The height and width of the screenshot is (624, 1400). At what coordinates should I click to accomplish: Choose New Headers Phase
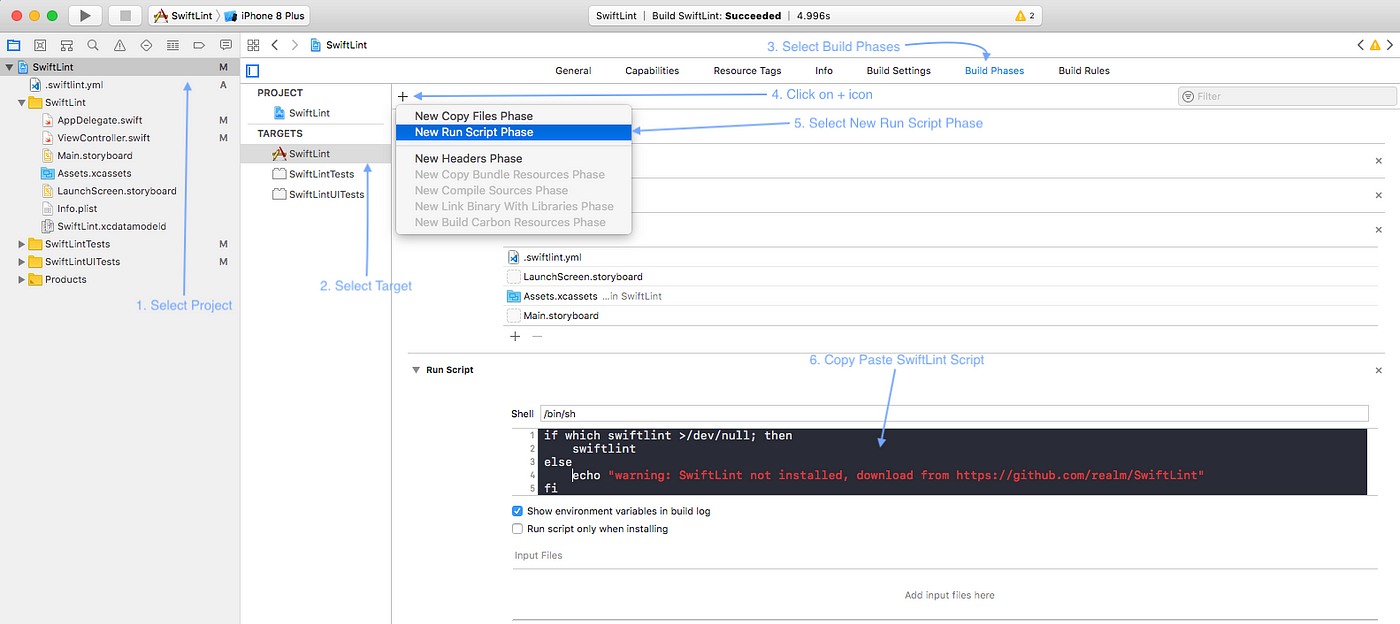514,158
